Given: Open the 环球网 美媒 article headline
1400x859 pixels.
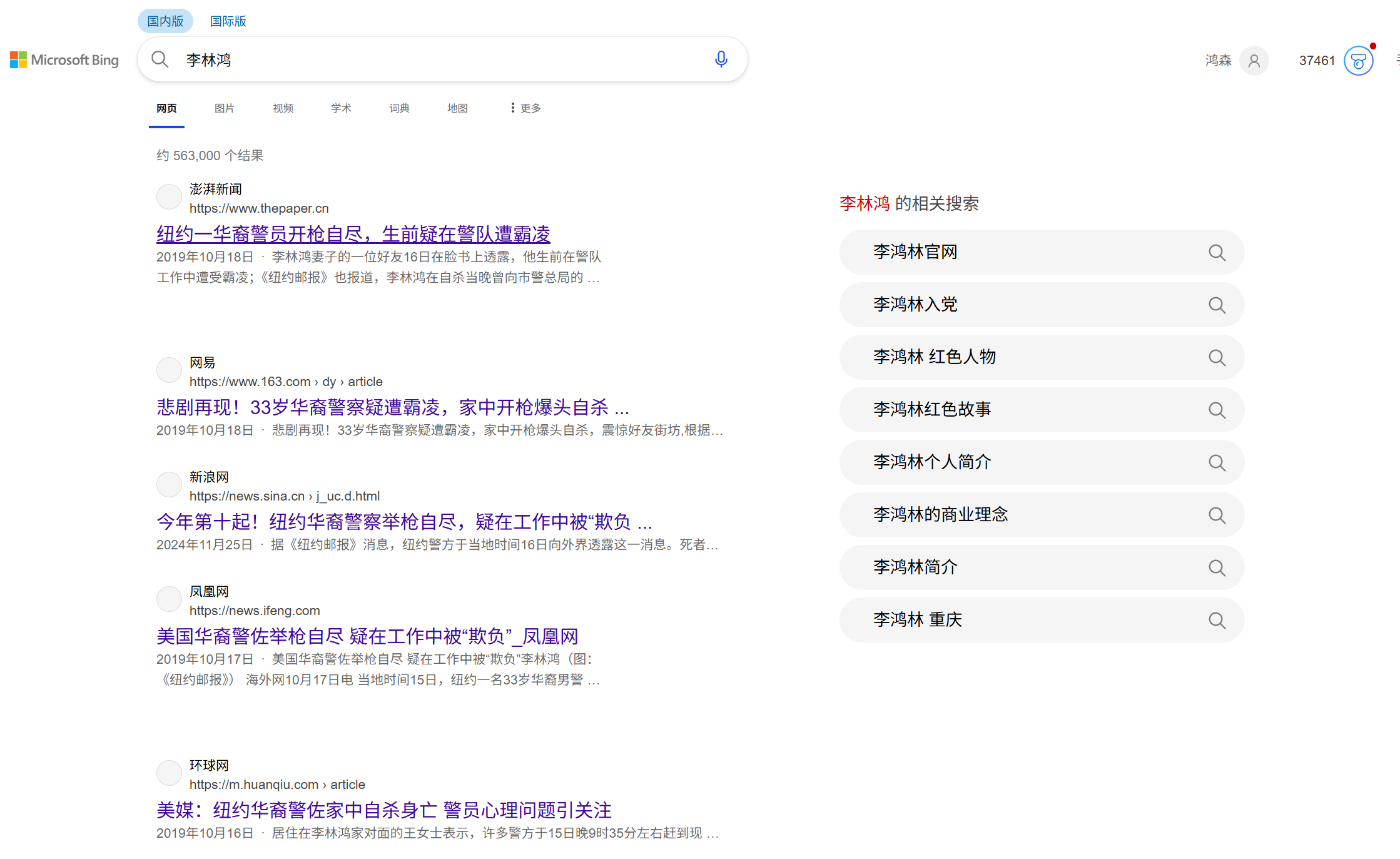Looking at the screenshot, I should click(x=383, y=810).
